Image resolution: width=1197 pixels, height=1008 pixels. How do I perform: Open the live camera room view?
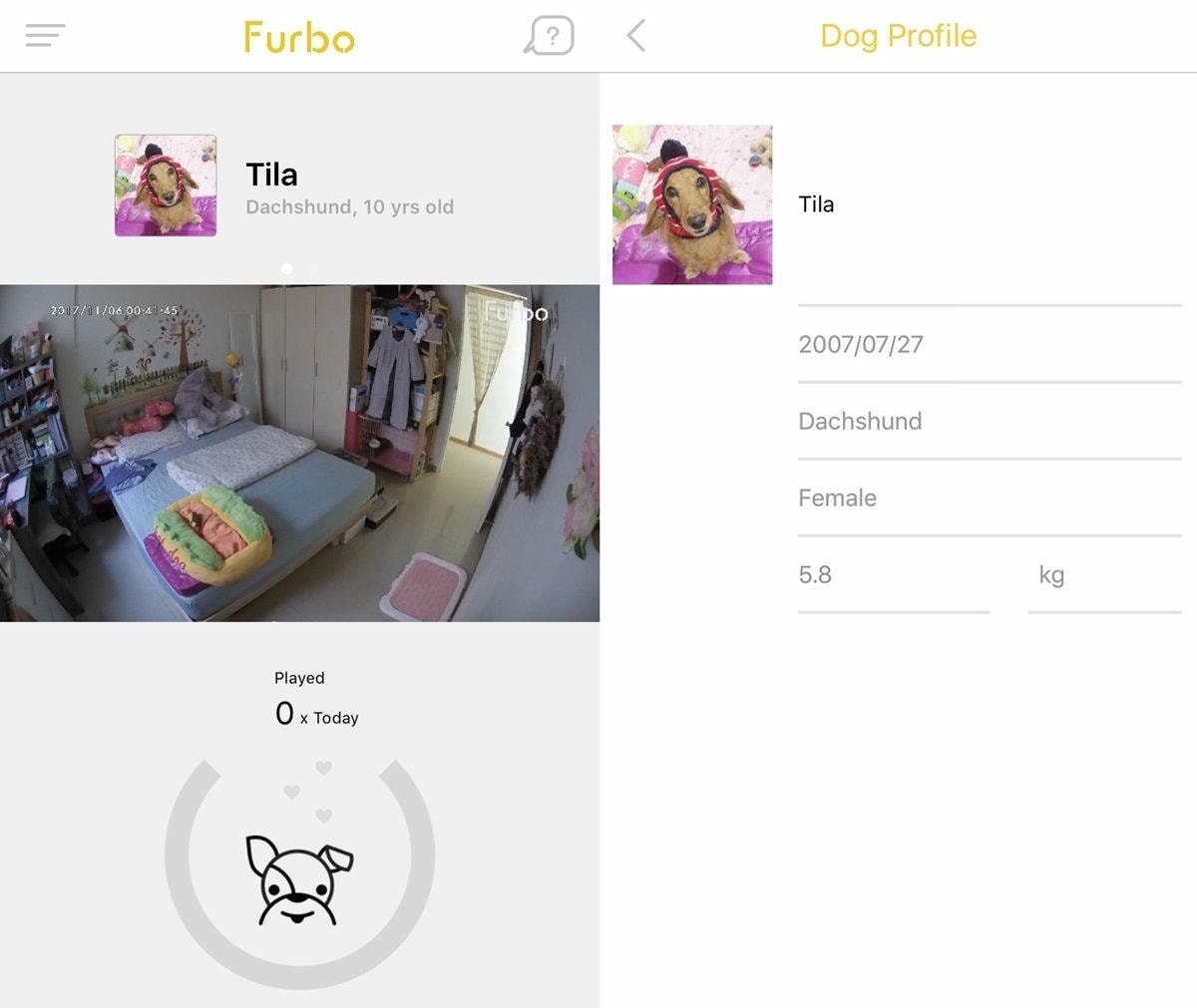[x=299, y=453]
